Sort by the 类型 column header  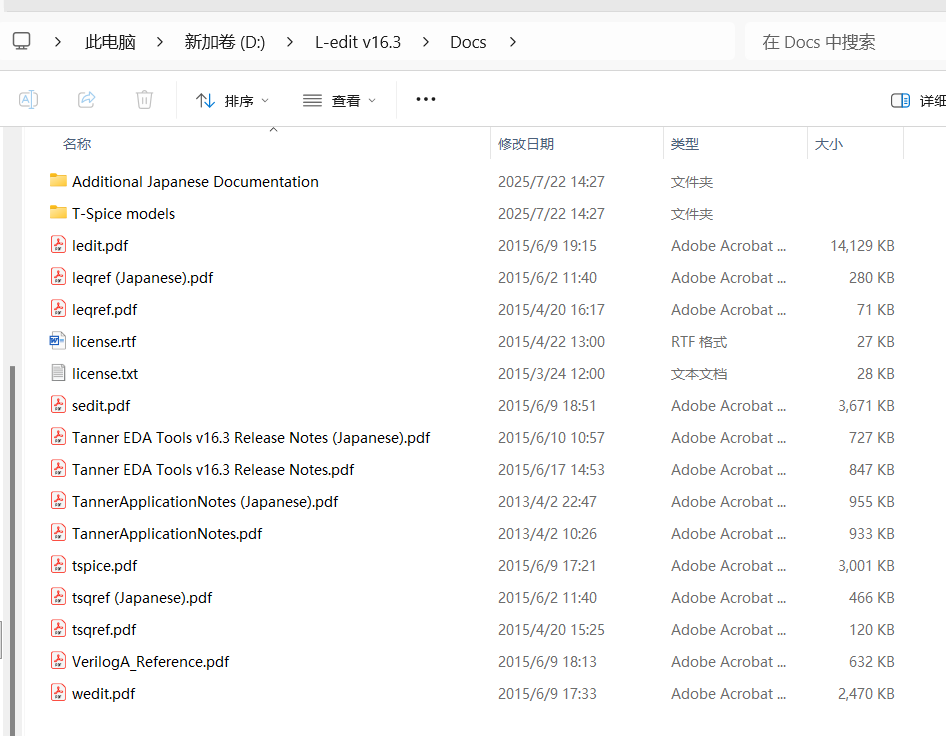[x=685, y=144]
